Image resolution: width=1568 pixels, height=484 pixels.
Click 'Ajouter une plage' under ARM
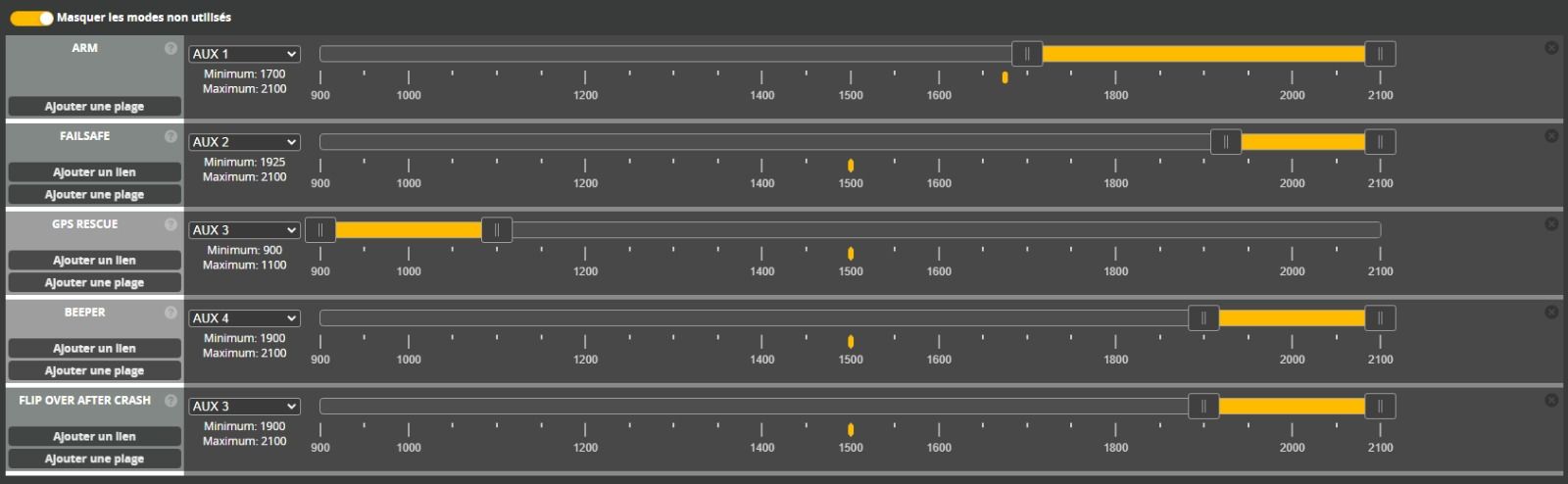94,106
